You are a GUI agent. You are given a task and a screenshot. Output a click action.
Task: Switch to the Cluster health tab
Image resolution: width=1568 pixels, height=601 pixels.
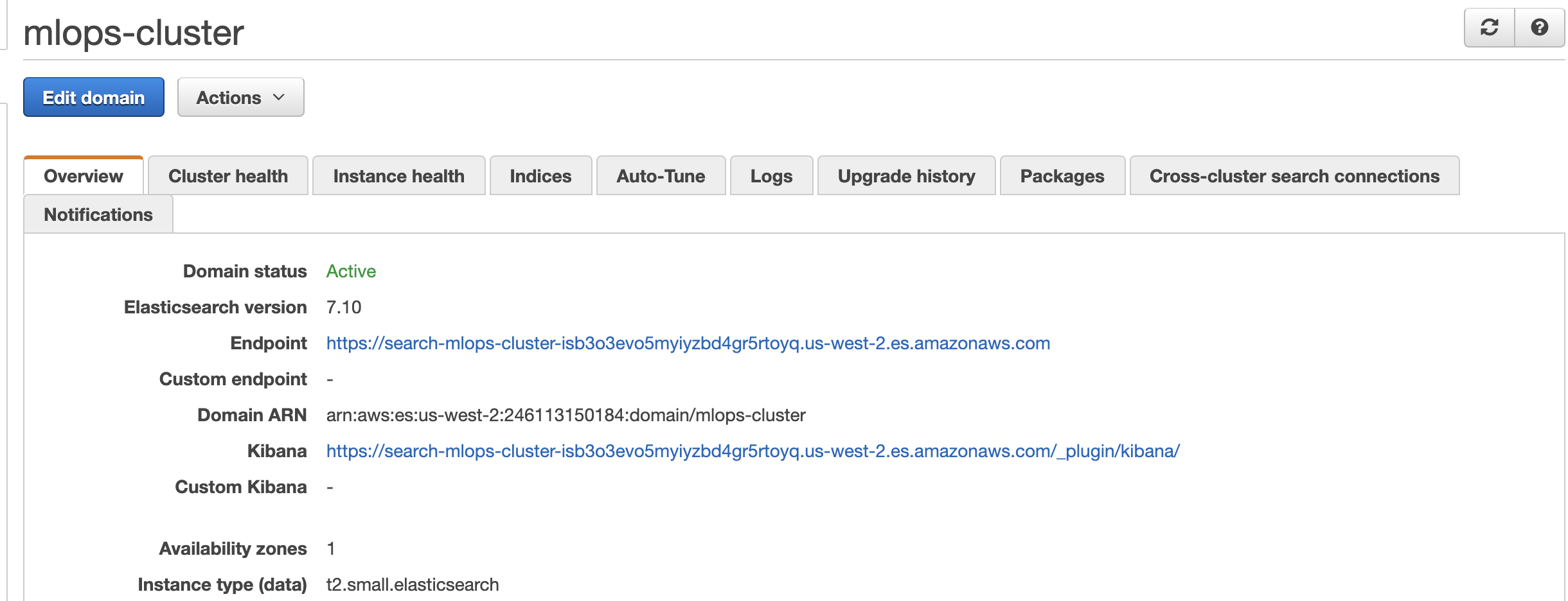228,176
